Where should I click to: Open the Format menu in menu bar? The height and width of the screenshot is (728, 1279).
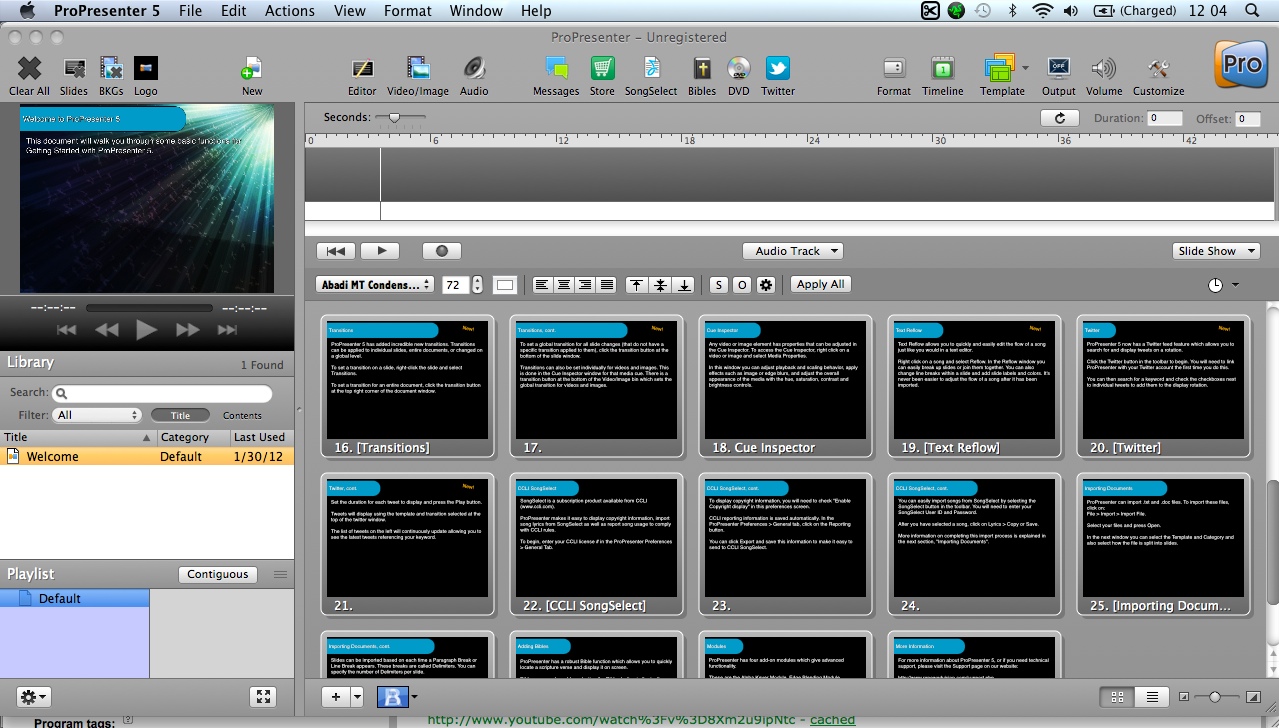point(408,11)
